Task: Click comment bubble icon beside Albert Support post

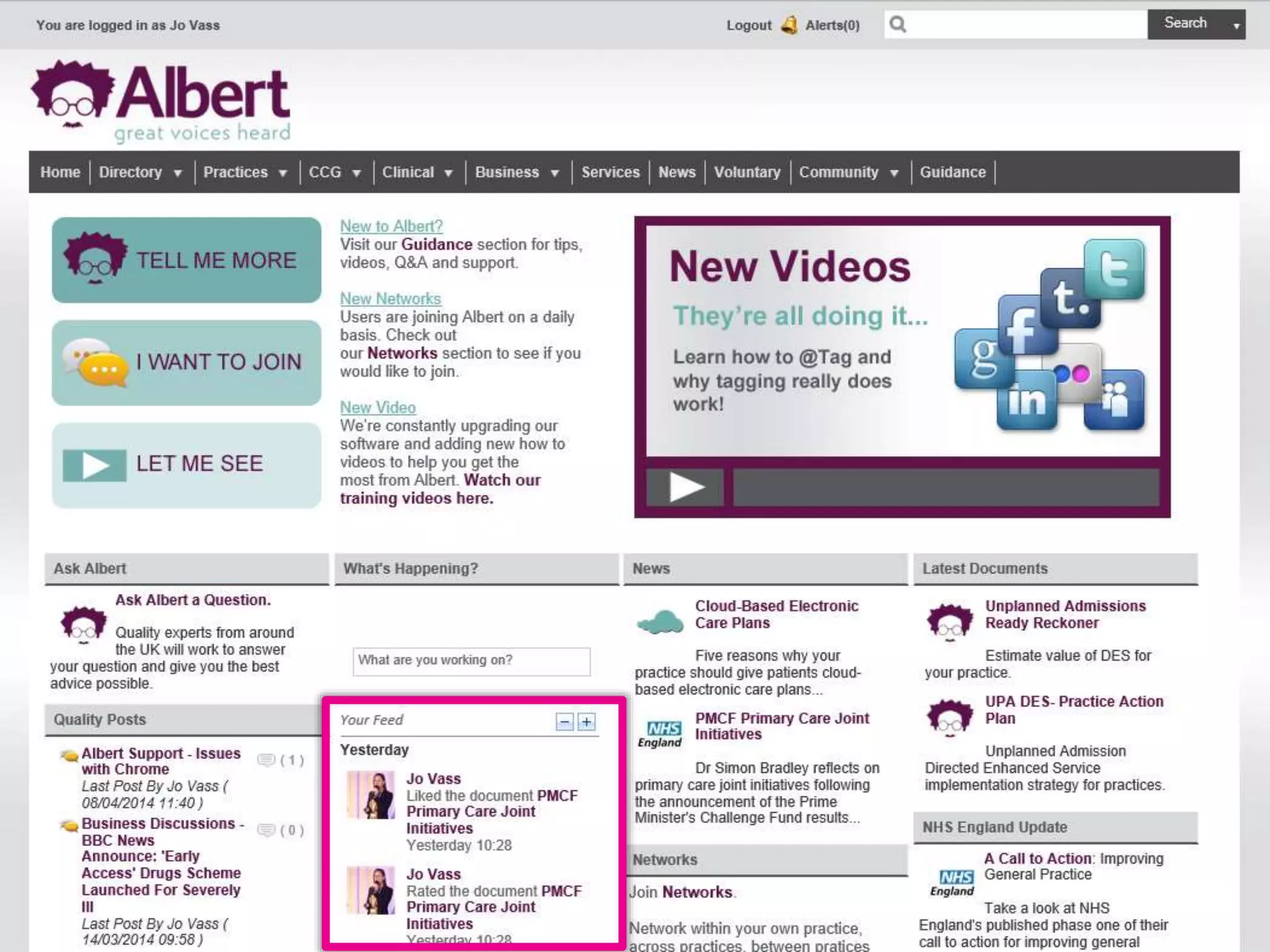Action: coord(266,760)
